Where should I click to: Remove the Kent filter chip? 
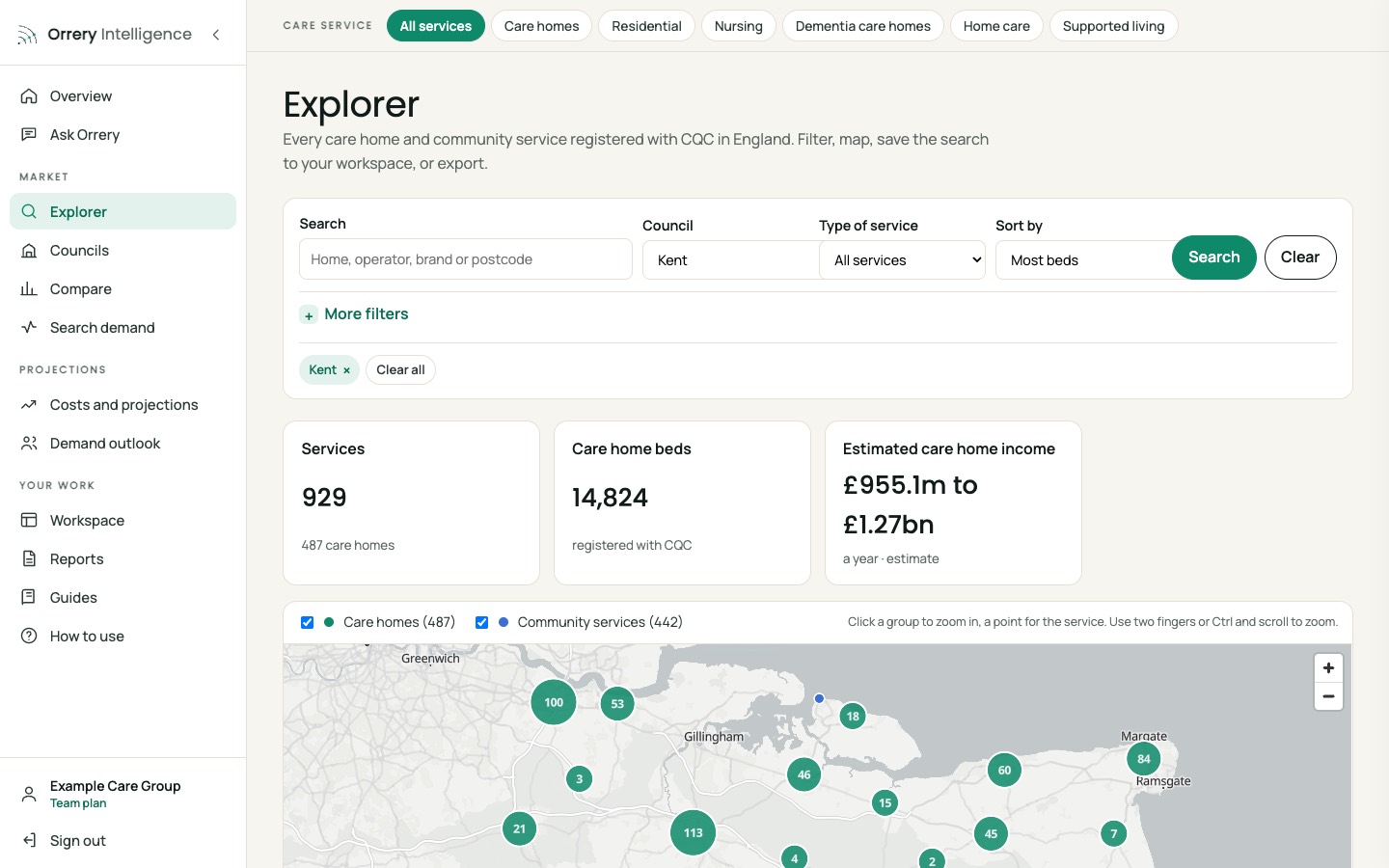click(x=346, y=370)
